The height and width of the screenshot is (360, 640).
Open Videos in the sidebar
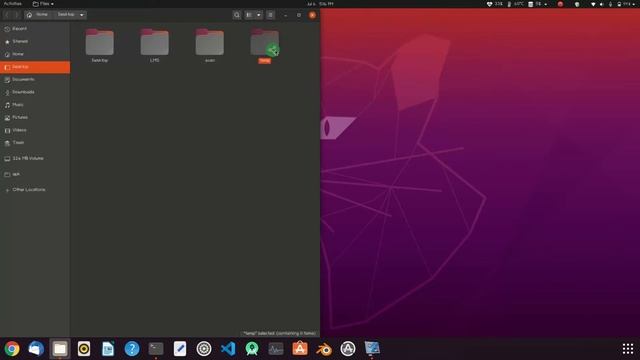(35, 130)
